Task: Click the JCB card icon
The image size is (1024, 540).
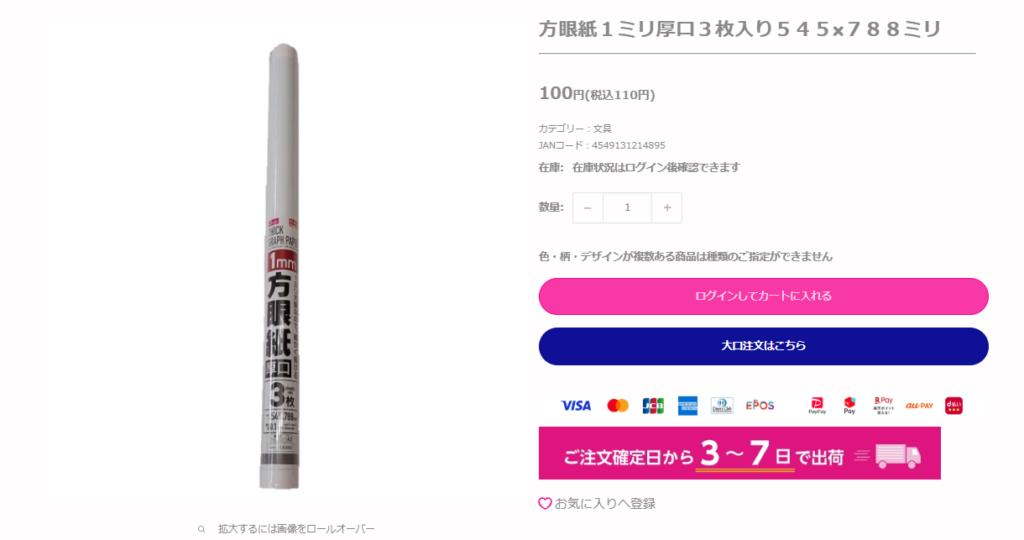Action: [653, 405]
